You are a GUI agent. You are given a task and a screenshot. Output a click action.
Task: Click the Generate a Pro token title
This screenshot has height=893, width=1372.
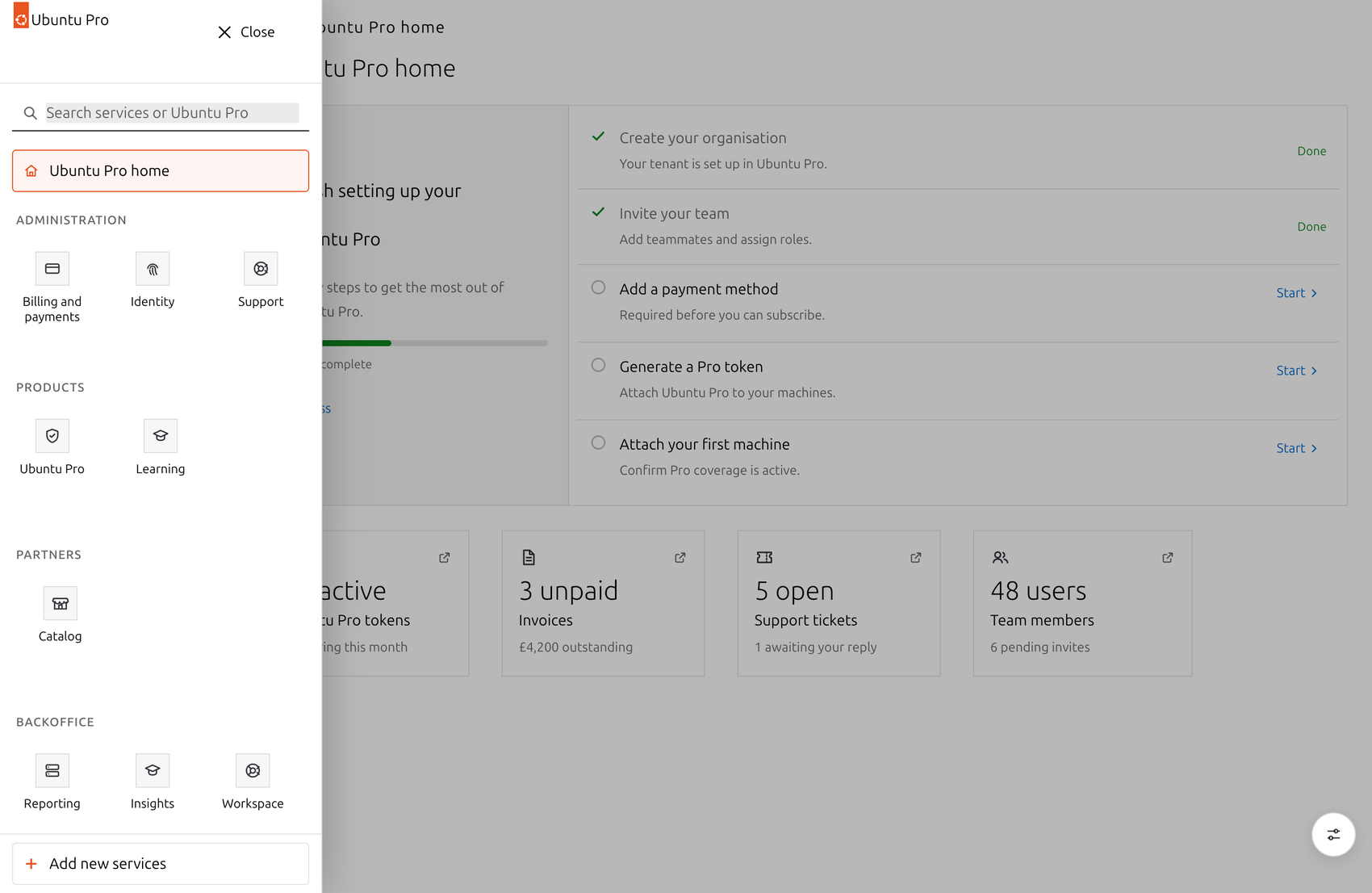point(691,367)
